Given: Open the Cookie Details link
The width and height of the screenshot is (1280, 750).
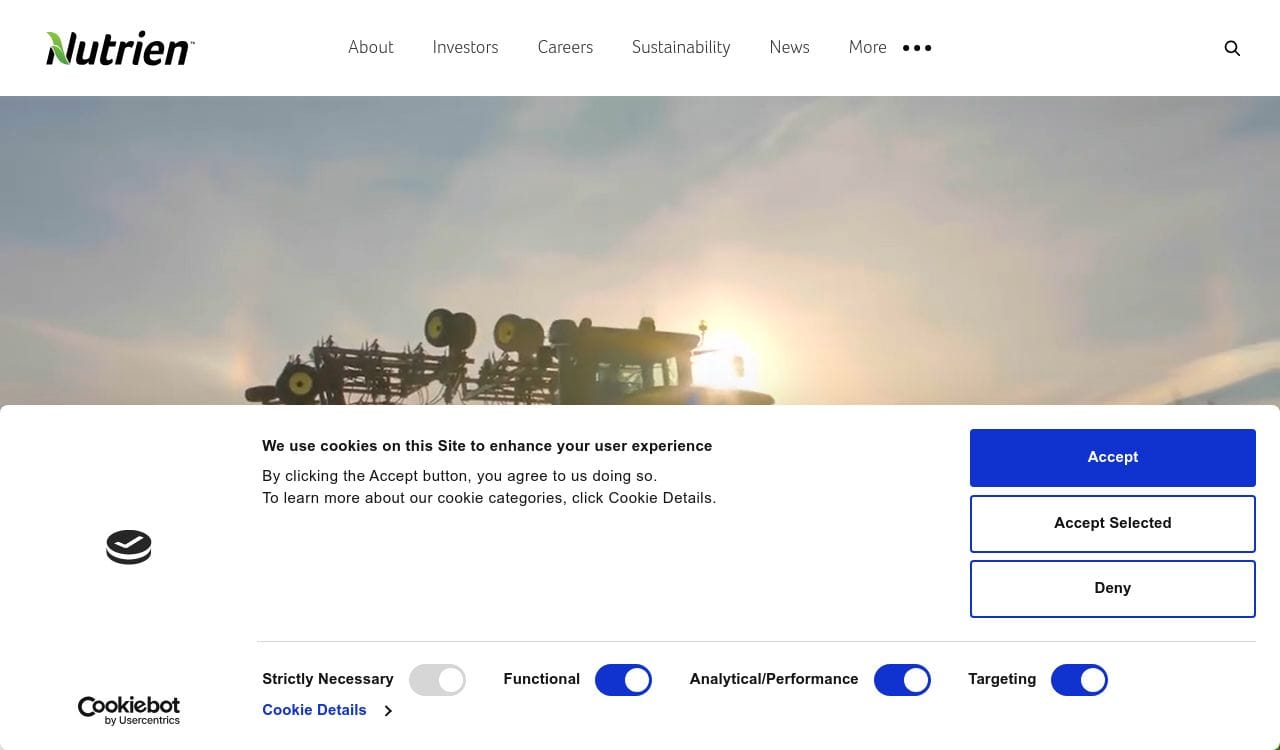Looking at the screenshot, I should point(314,710).
